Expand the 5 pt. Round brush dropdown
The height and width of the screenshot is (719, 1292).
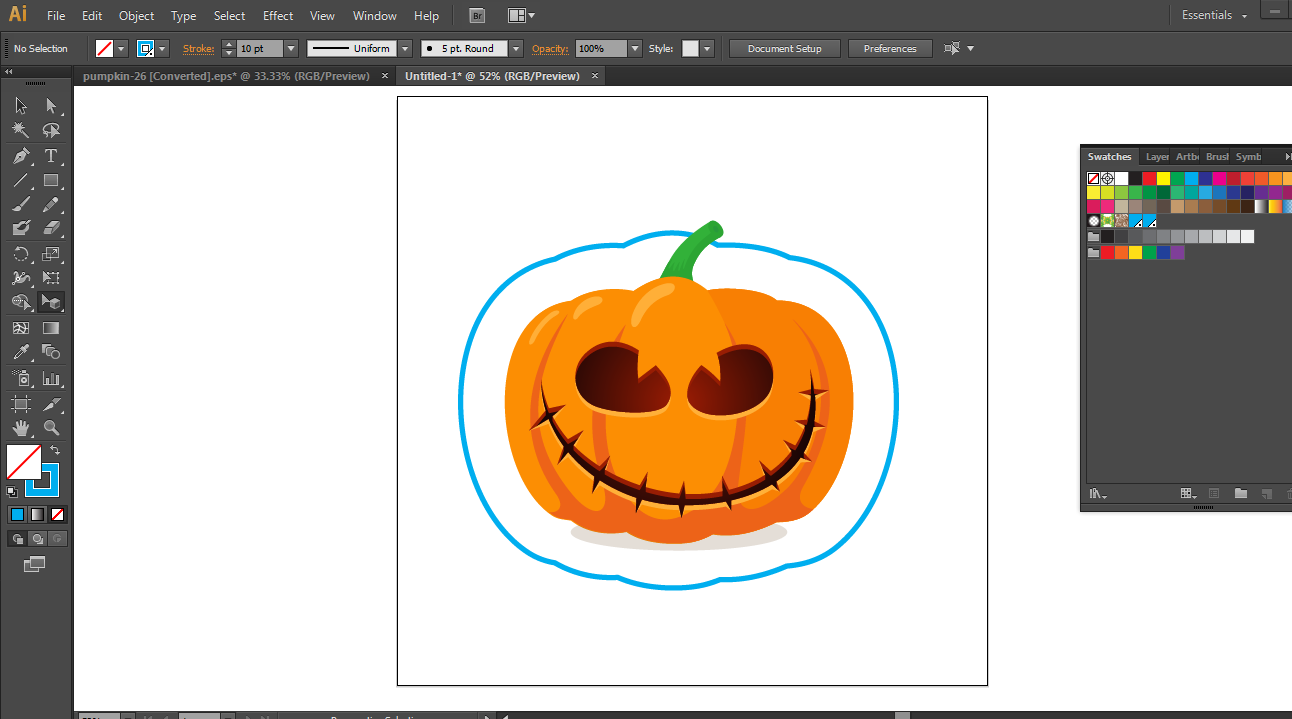(x=516, y=48)
